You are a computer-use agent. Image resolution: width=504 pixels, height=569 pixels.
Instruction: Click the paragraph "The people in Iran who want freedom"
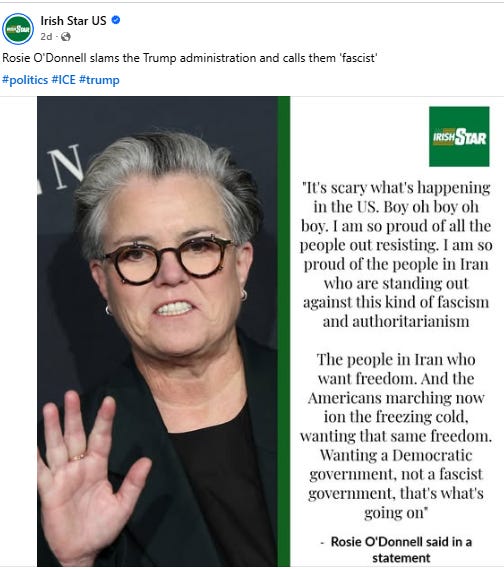click(396, 436)
